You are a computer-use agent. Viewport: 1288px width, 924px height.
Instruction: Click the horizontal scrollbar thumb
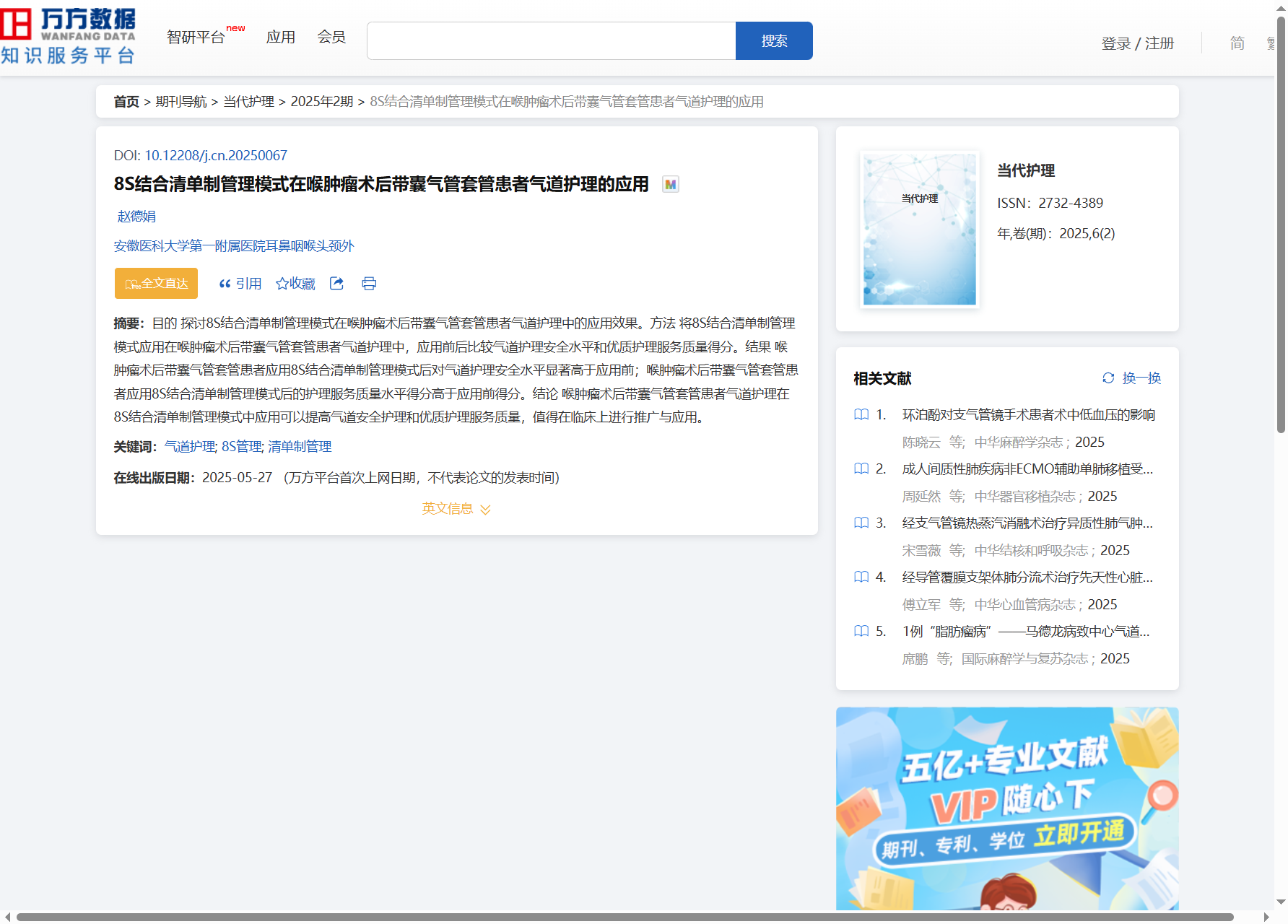tap(625, 917)
